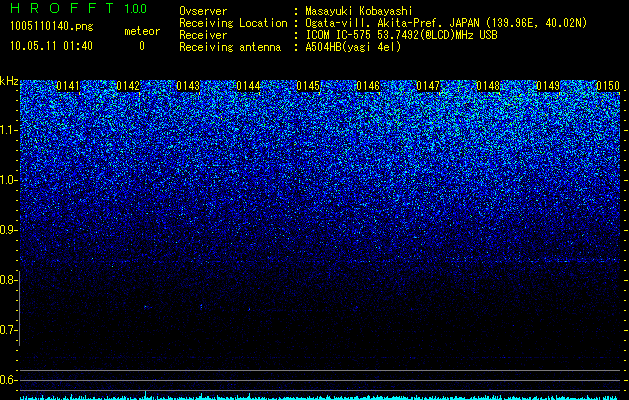Select the 1.0.0 version number
The height and width of the screenshot is (400, 629).
tap(136, 9)
